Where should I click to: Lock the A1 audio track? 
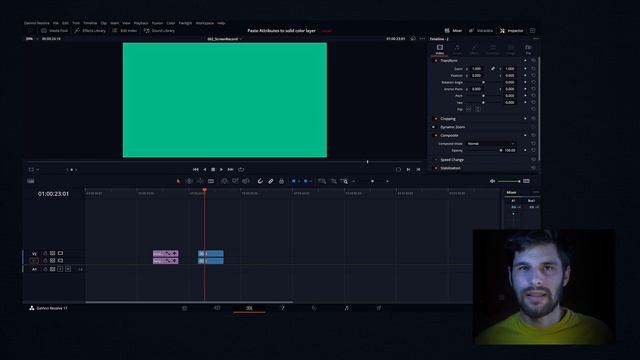coord(45,269)
